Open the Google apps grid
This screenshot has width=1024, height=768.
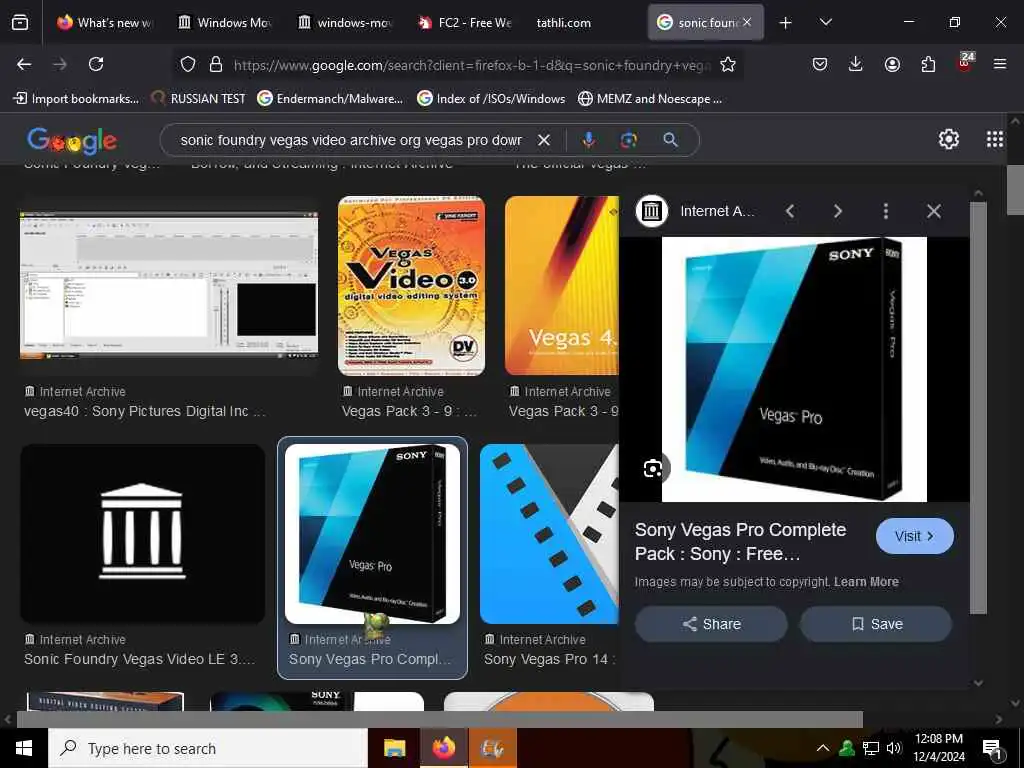pyautogui.click(x=995, y=139)
